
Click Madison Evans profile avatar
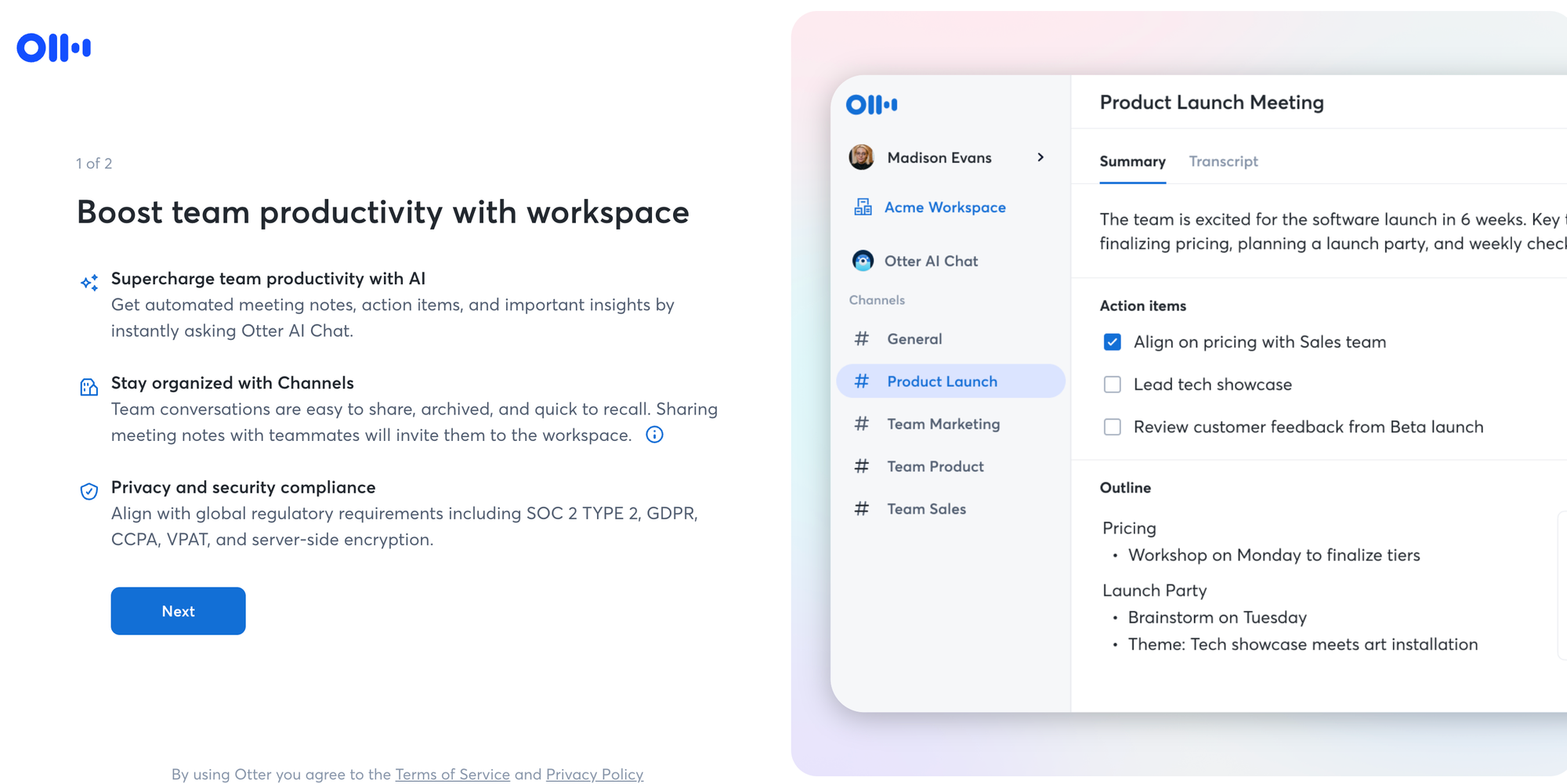862,157
